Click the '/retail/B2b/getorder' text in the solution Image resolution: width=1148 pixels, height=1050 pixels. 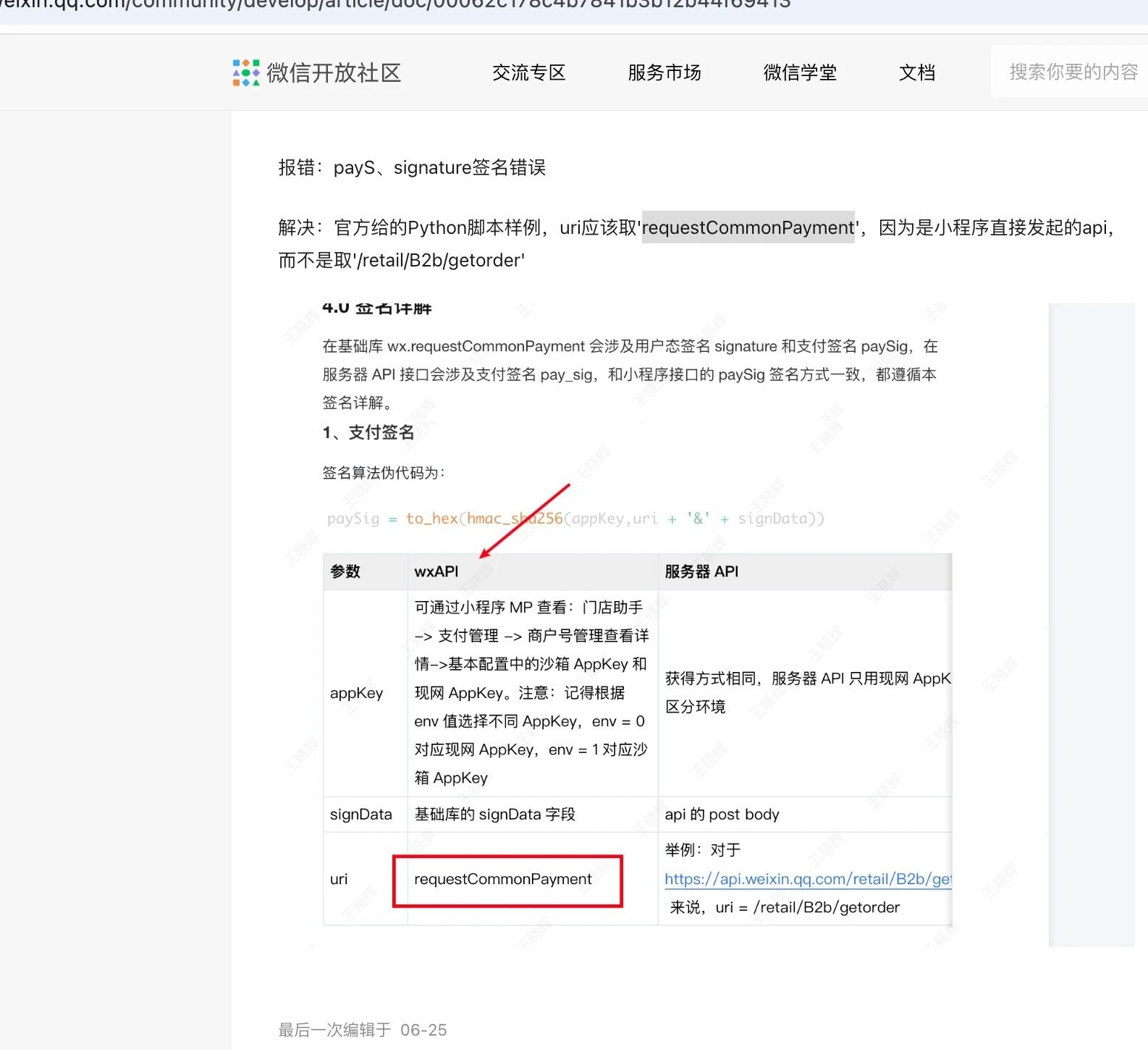(x=440, y=260)
